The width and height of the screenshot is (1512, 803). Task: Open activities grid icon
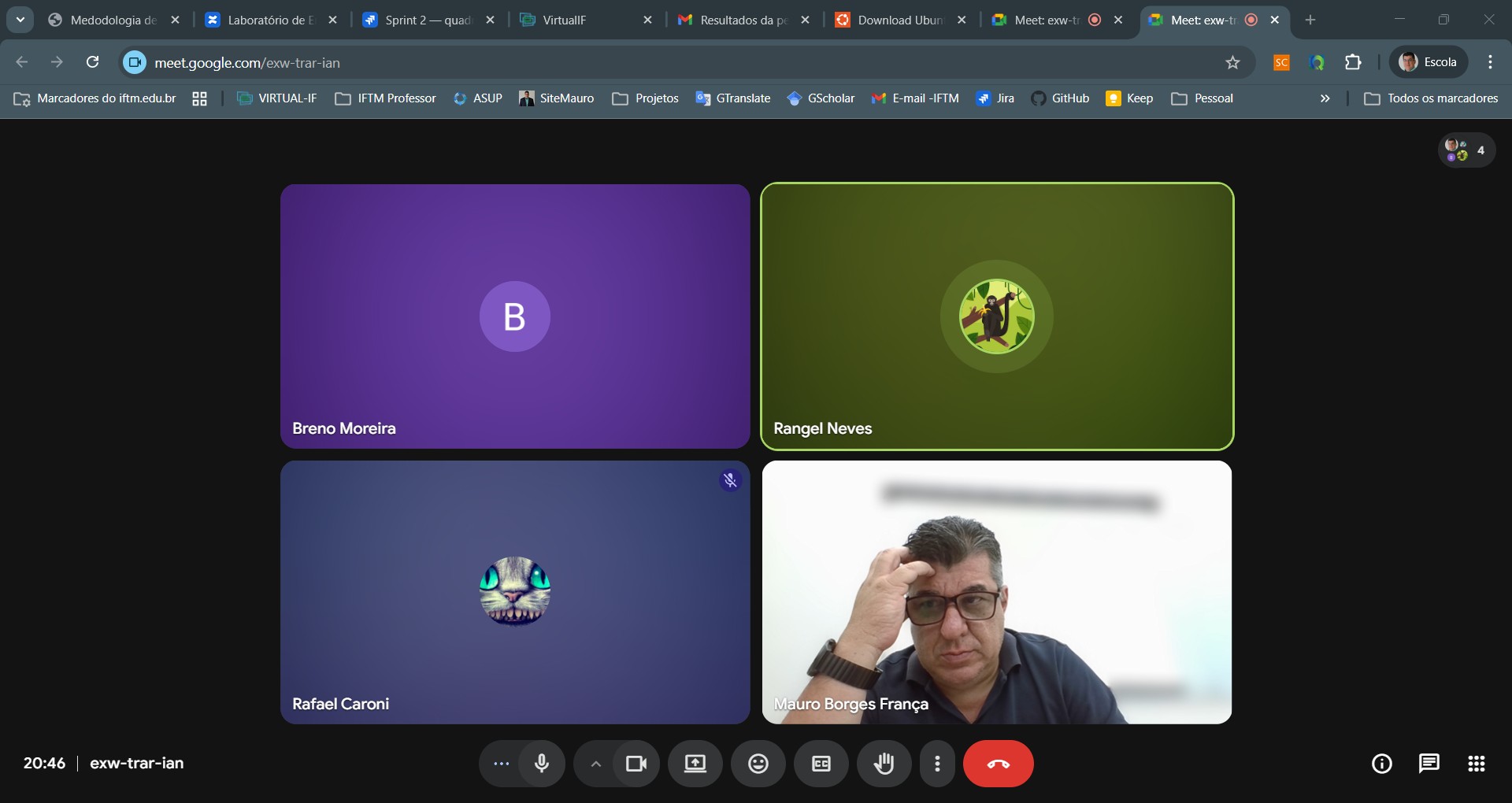[1477, 764]
